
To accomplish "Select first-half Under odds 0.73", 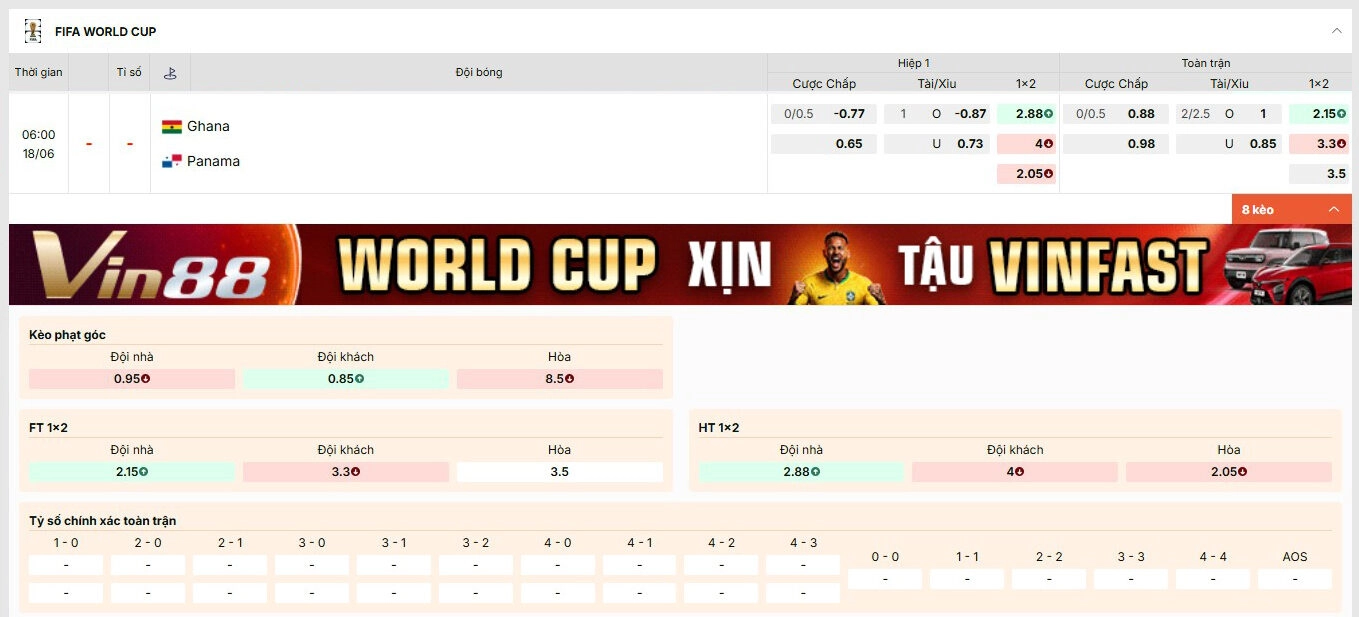I will (x=937, y=144).
